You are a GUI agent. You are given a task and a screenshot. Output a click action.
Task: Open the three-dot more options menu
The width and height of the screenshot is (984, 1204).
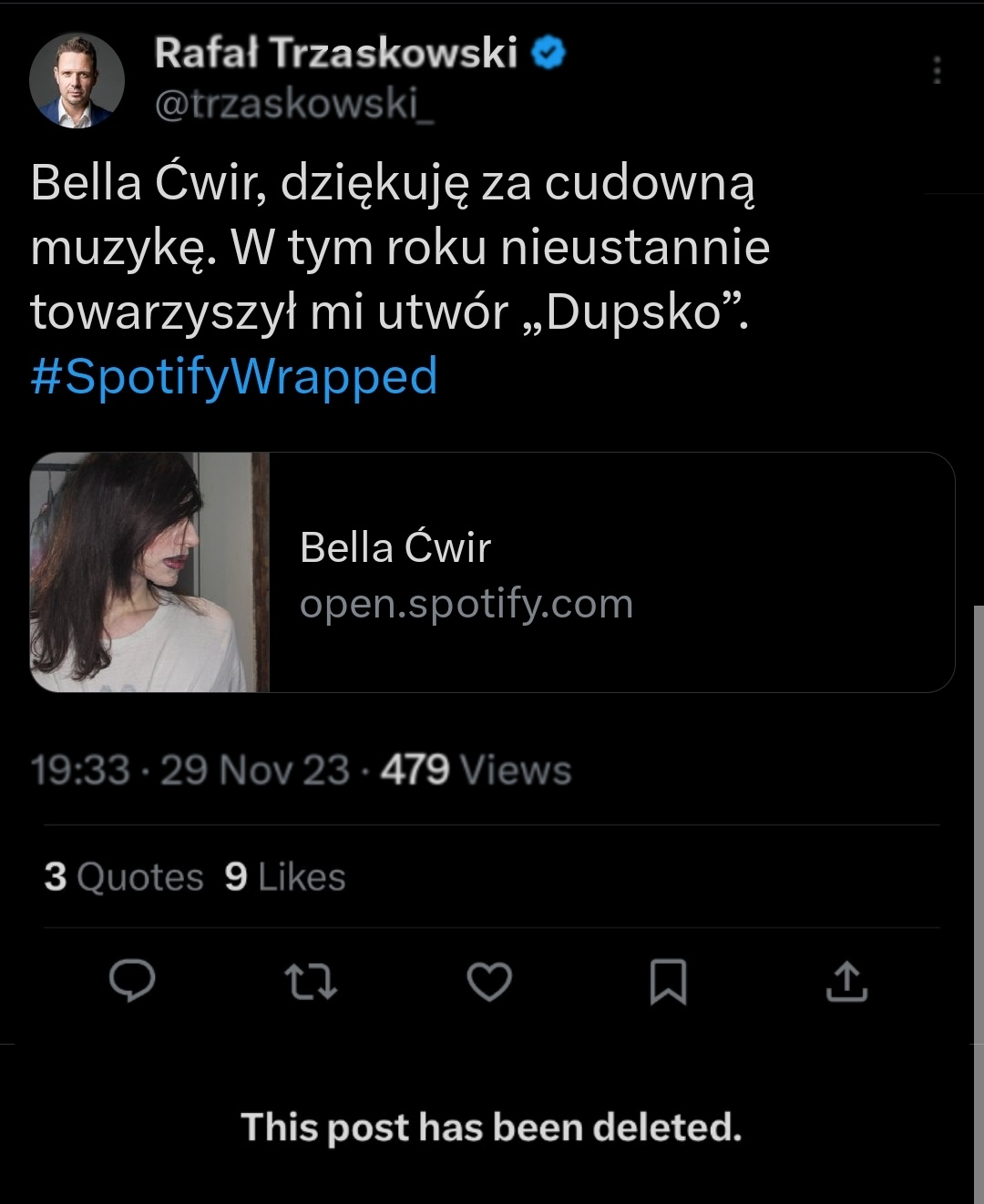point(937,71)
